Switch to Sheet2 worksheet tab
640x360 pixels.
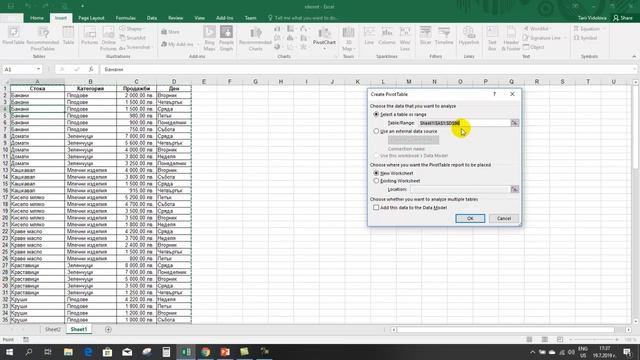[x=53, y=329]
